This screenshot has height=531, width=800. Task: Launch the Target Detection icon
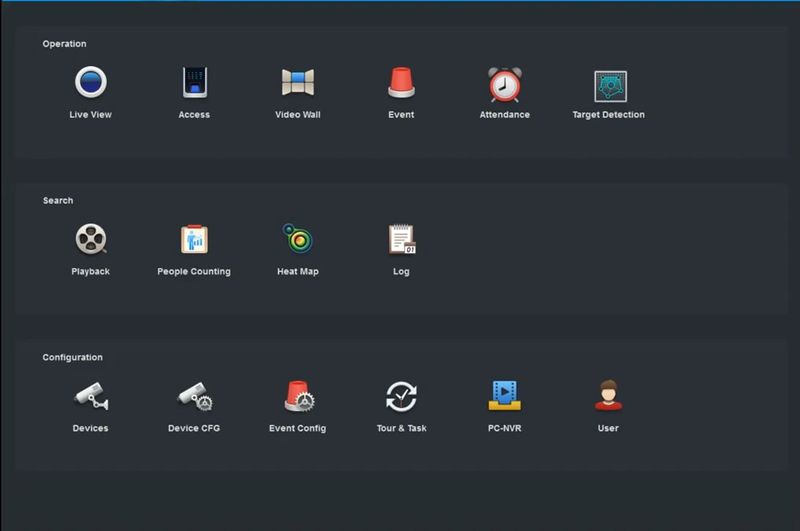pos(609,85)
